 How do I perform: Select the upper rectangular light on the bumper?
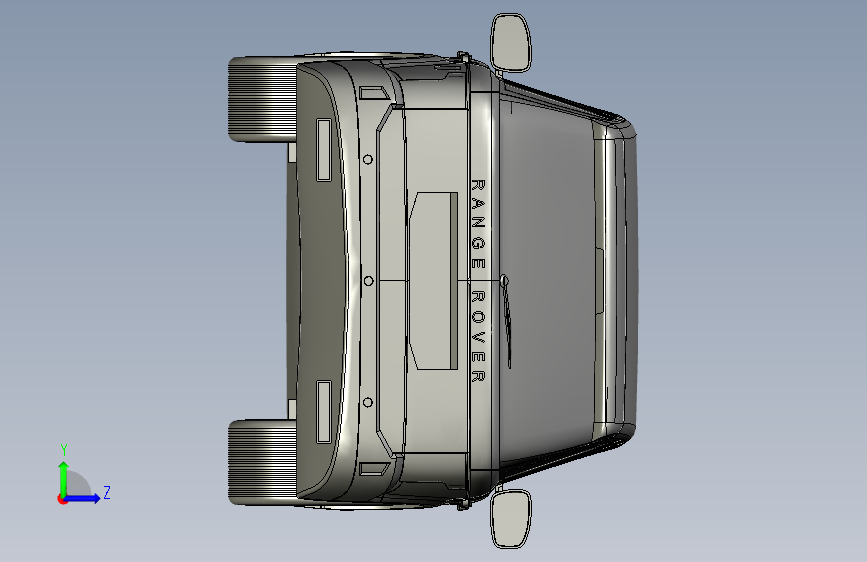pos(324,150)
